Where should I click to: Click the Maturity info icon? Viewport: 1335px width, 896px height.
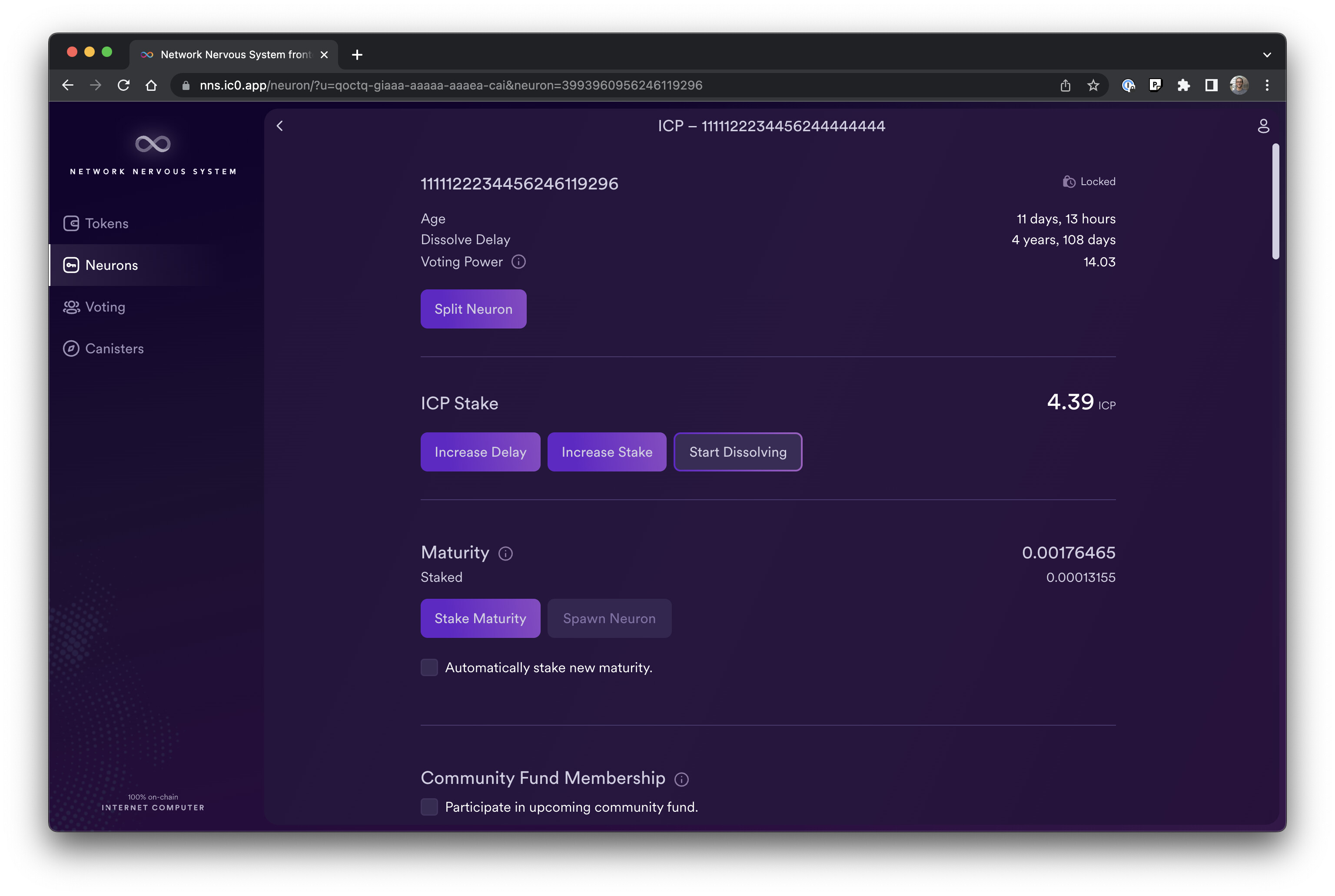[505, 553]
